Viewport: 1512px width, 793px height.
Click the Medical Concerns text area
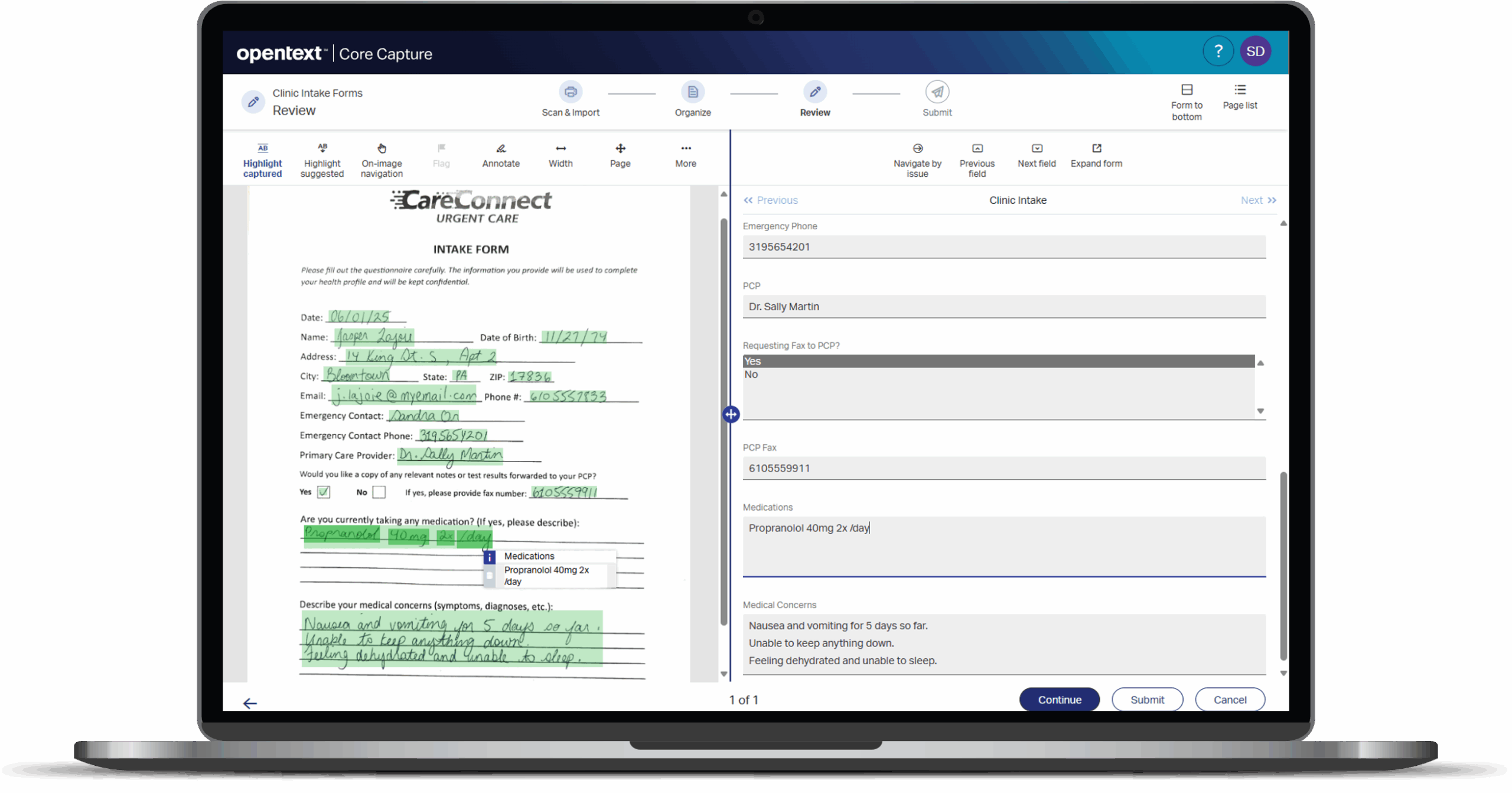[1004, 645]
